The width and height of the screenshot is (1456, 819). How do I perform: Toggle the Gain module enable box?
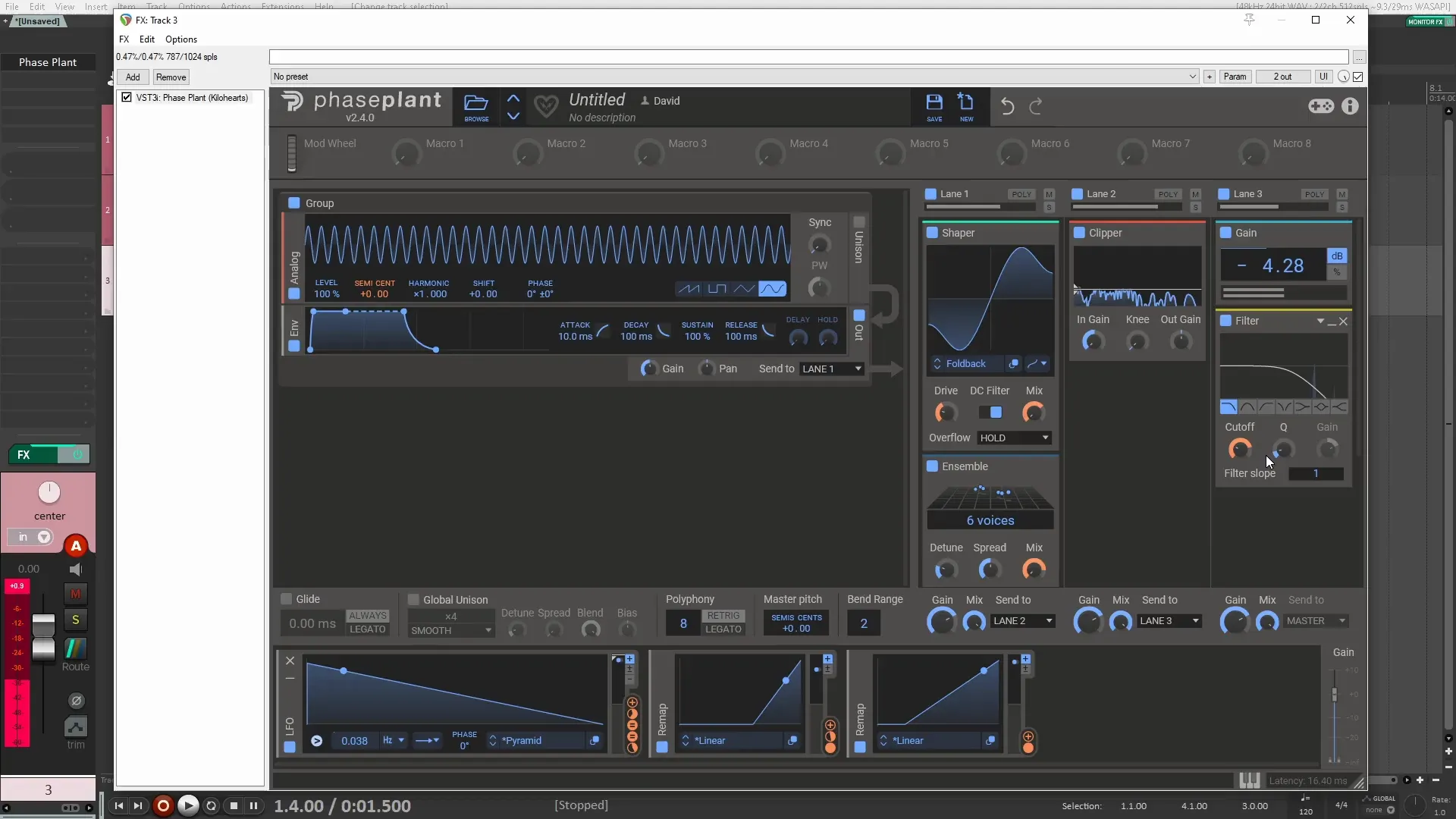pos(1225,233)
